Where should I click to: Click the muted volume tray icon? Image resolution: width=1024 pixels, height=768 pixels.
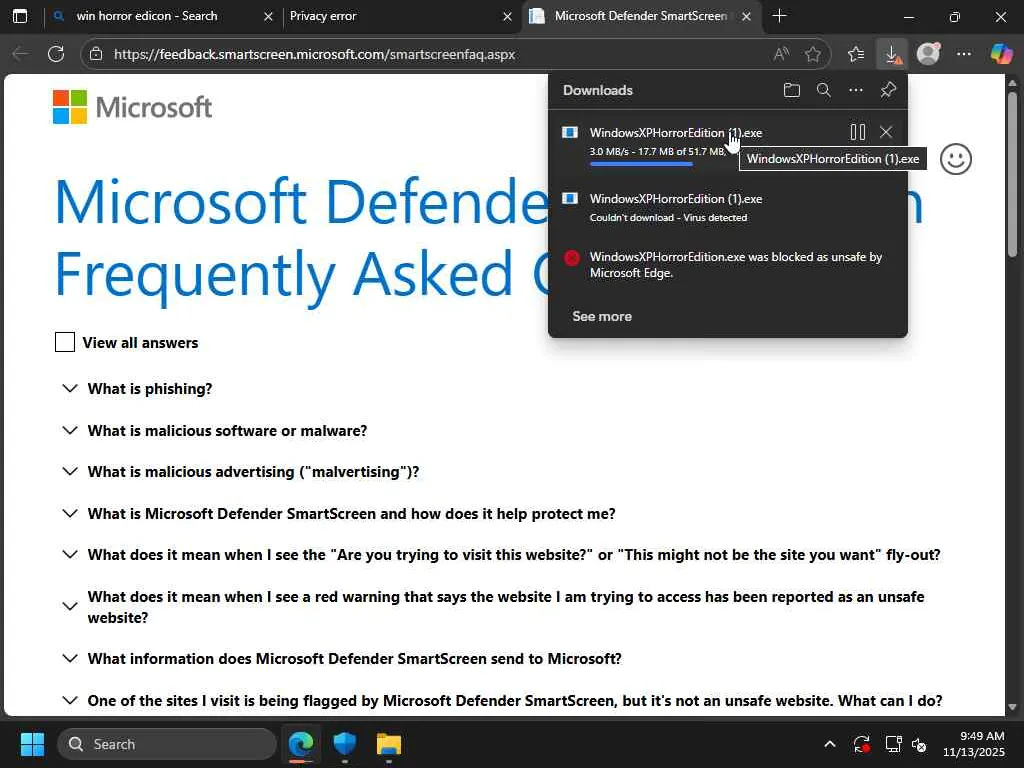tap(919, 744)
